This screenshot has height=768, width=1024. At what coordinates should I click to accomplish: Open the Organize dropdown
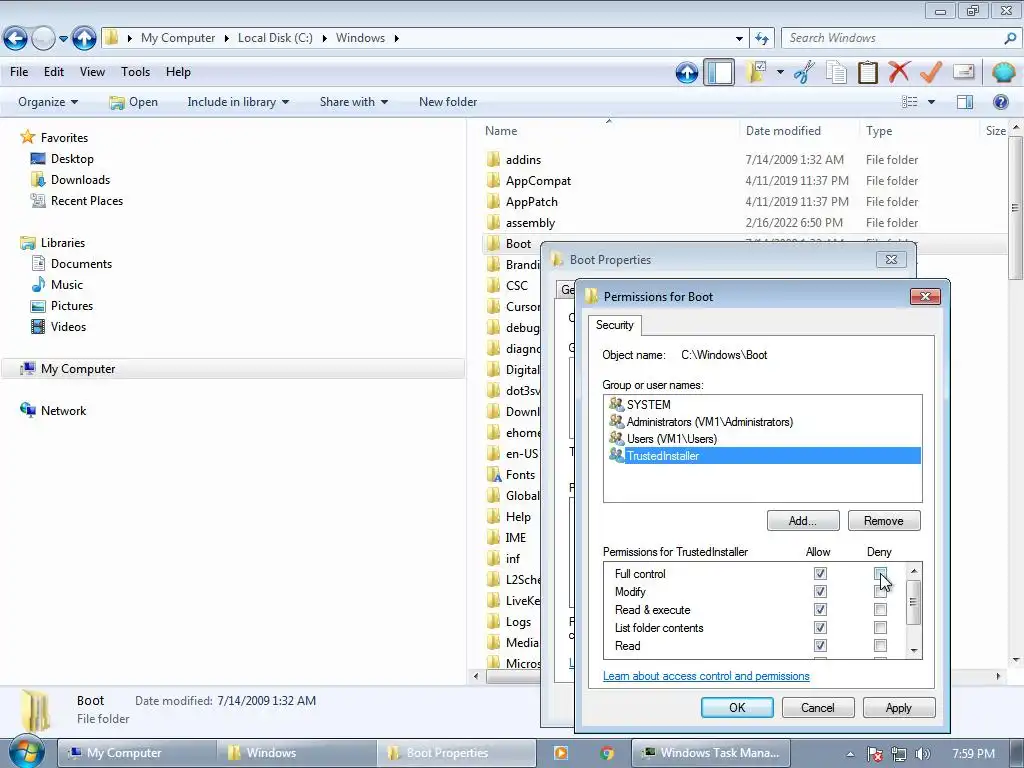pyautogui.click(x=48, y=102)
